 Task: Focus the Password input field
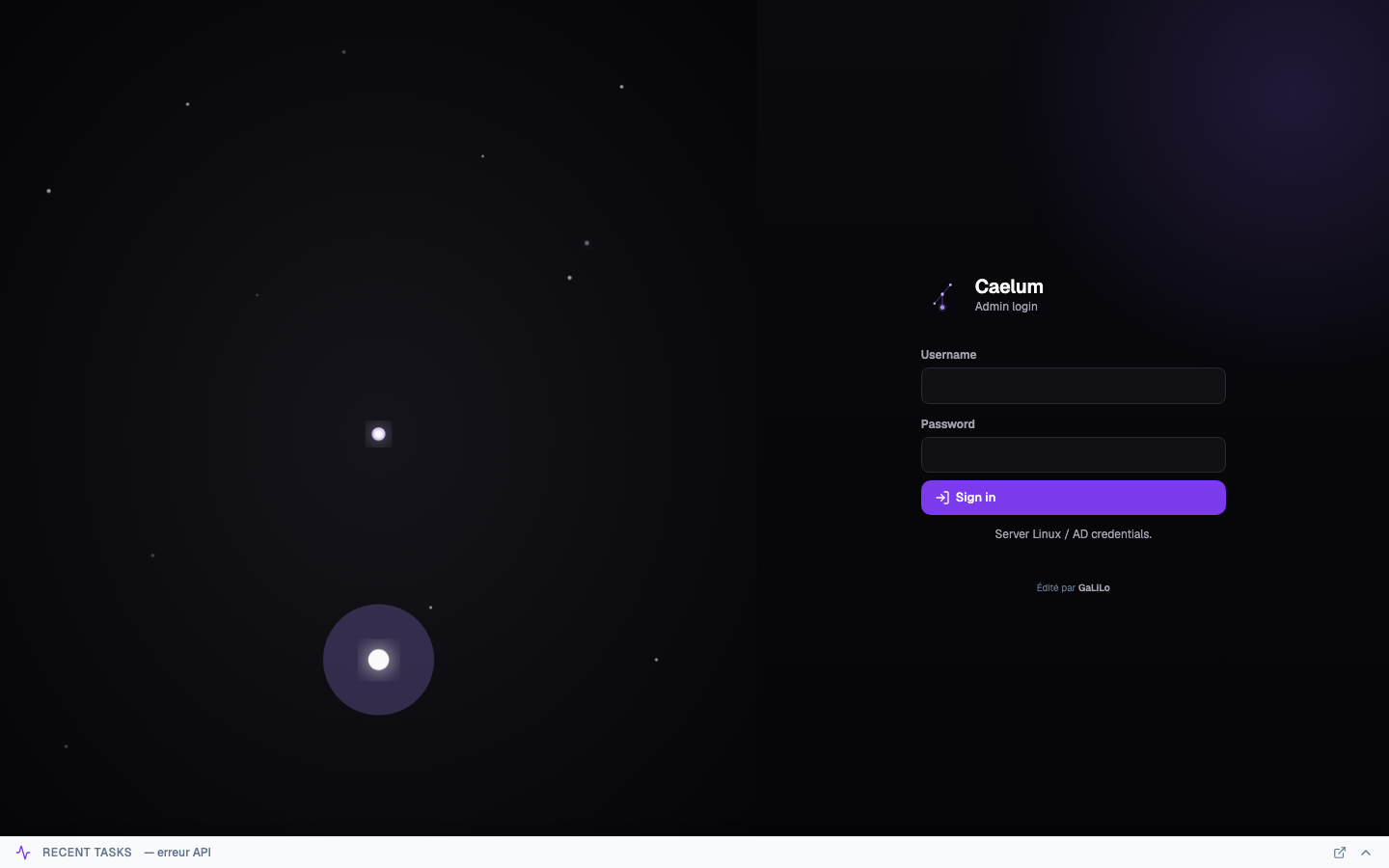click(x=1073, y=455)
